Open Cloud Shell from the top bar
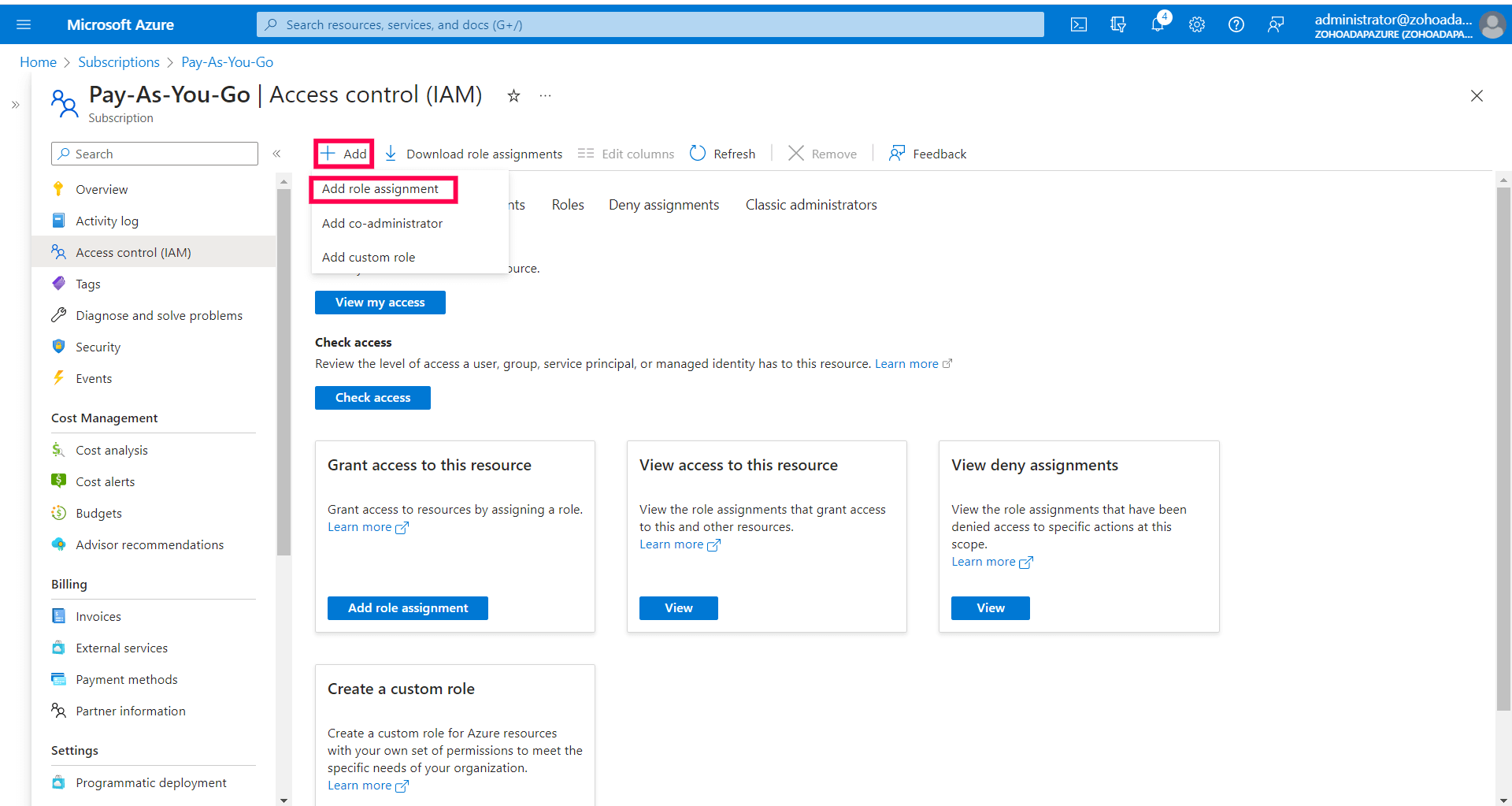This screenshot has height=806, width=1512. pos(1078,24)
